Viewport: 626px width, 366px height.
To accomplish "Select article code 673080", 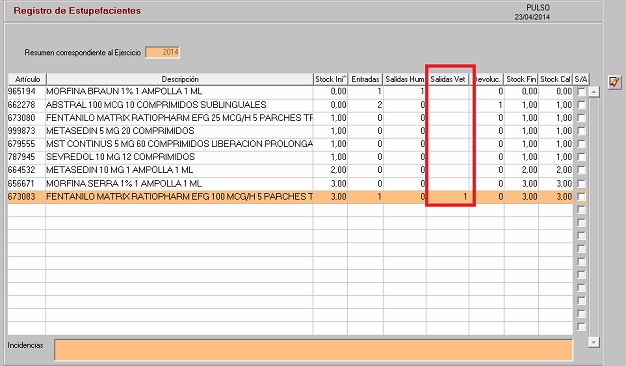I will point(22,118).
